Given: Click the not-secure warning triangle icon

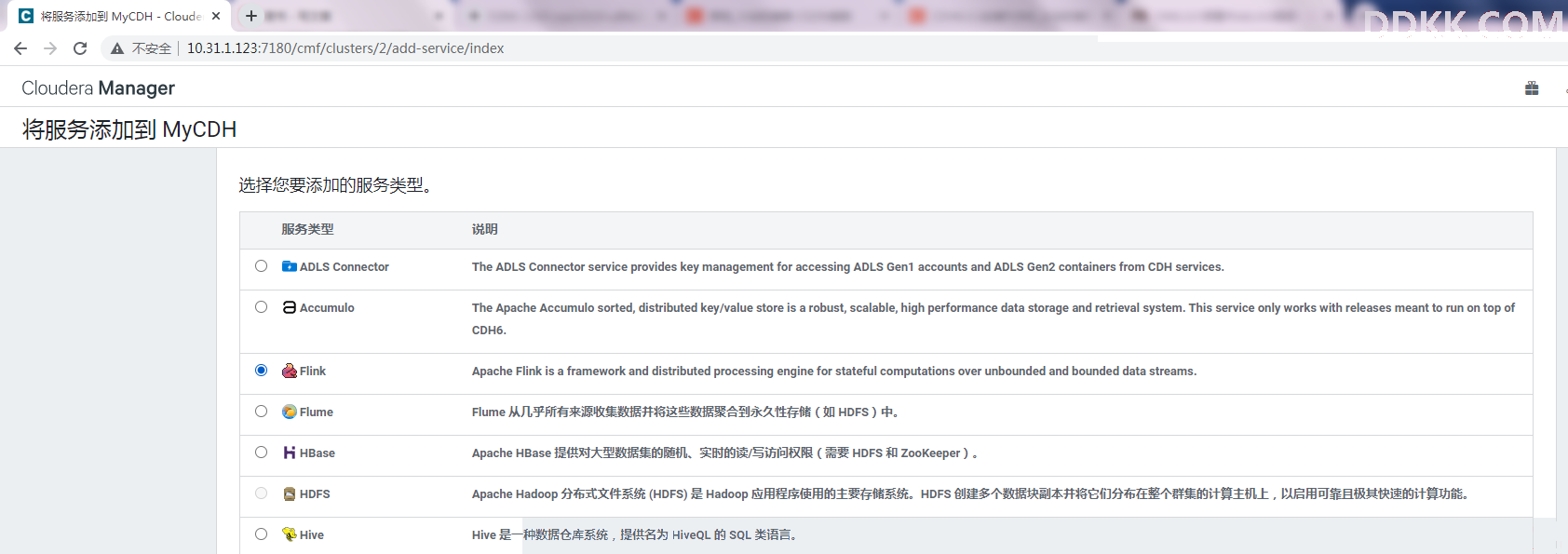Looking at the screenshot, I should tap(117, 48).
